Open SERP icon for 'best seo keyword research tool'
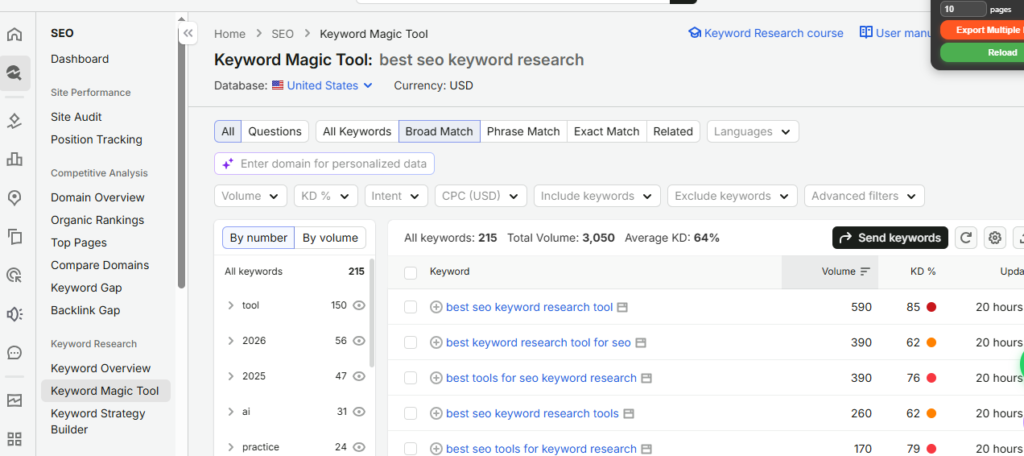 (622, 307)
